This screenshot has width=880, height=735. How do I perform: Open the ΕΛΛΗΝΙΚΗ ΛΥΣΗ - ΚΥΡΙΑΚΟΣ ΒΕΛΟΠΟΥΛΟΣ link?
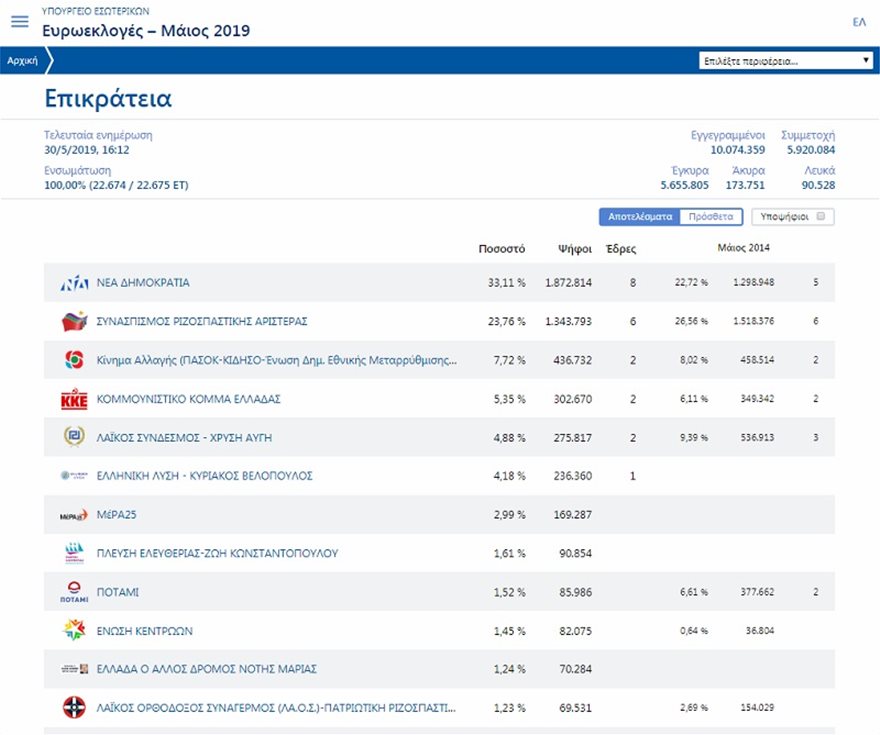[x=204, y=476]
